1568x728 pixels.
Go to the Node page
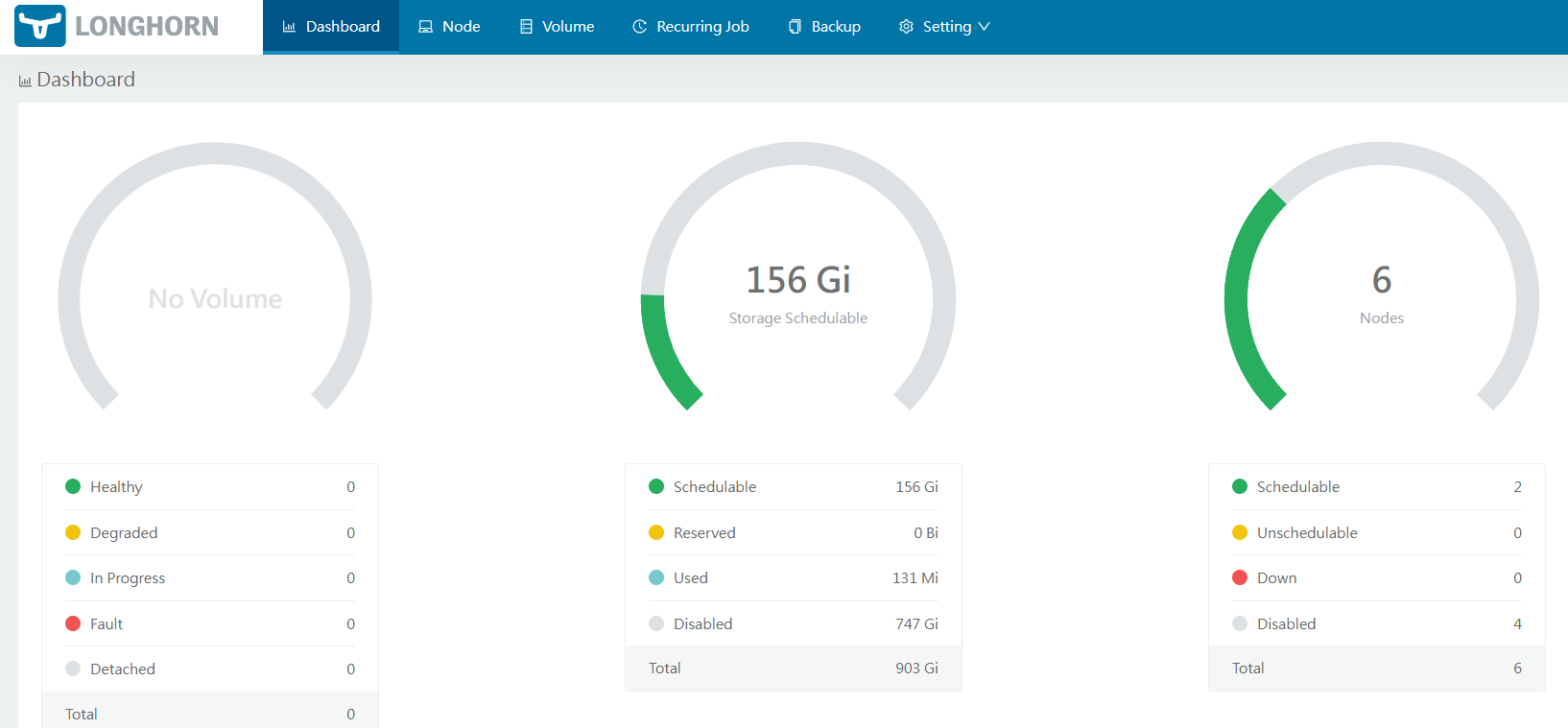(449, 27)
